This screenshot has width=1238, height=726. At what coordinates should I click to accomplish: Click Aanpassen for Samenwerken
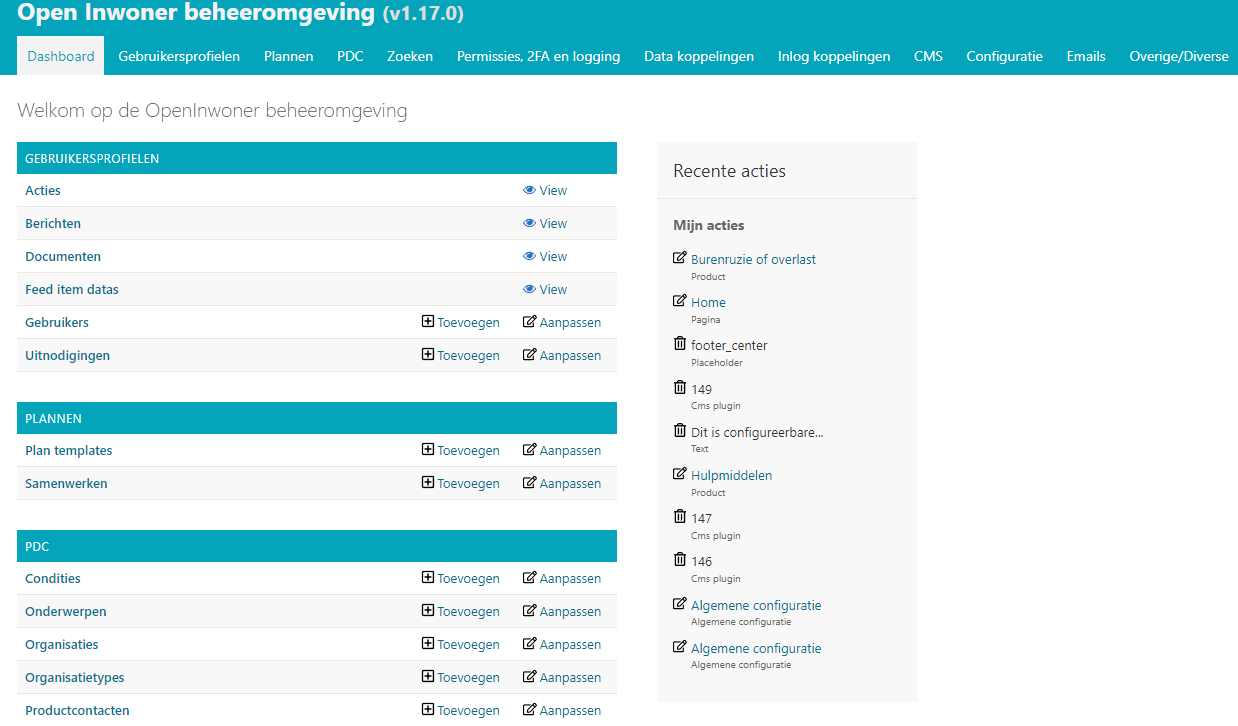coord(570,484)
